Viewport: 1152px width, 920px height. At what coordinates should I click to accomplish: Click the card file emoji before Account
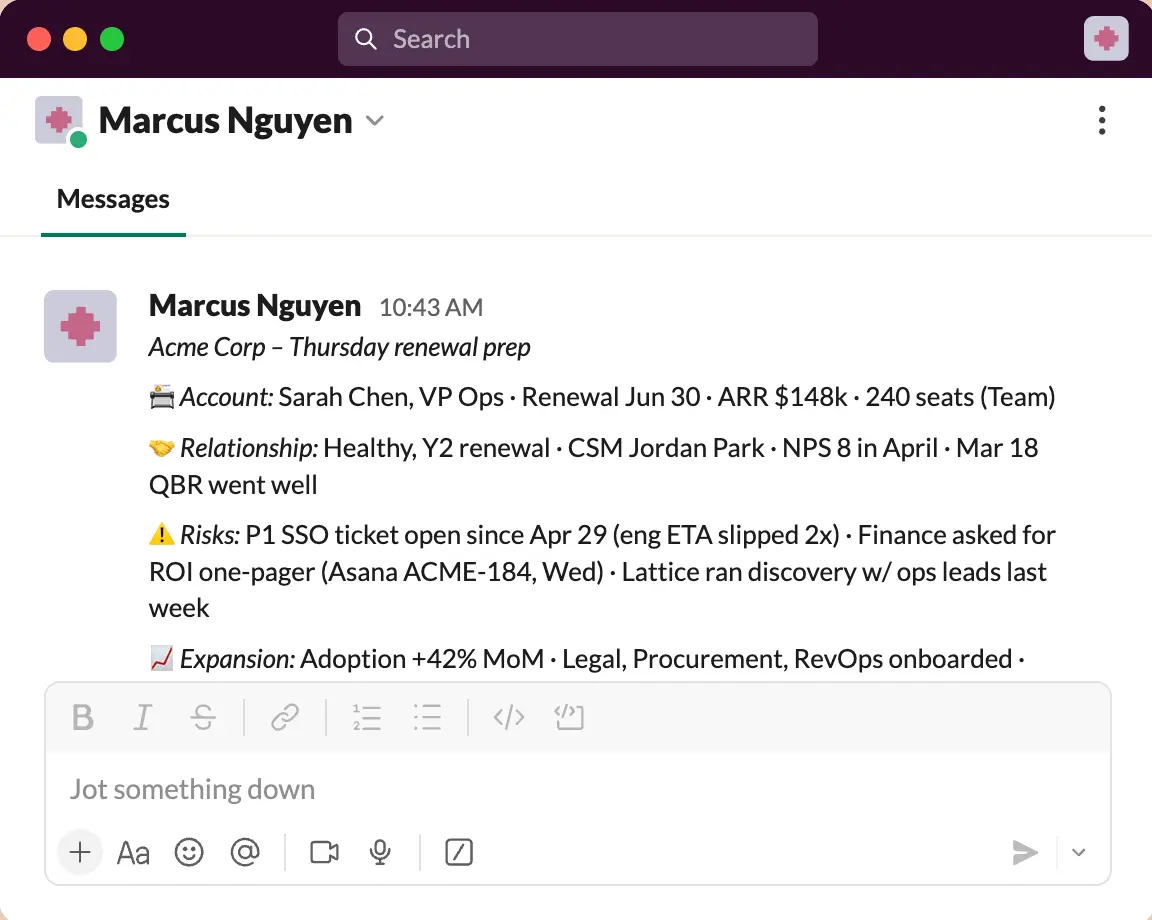click(x=162, y=397)
